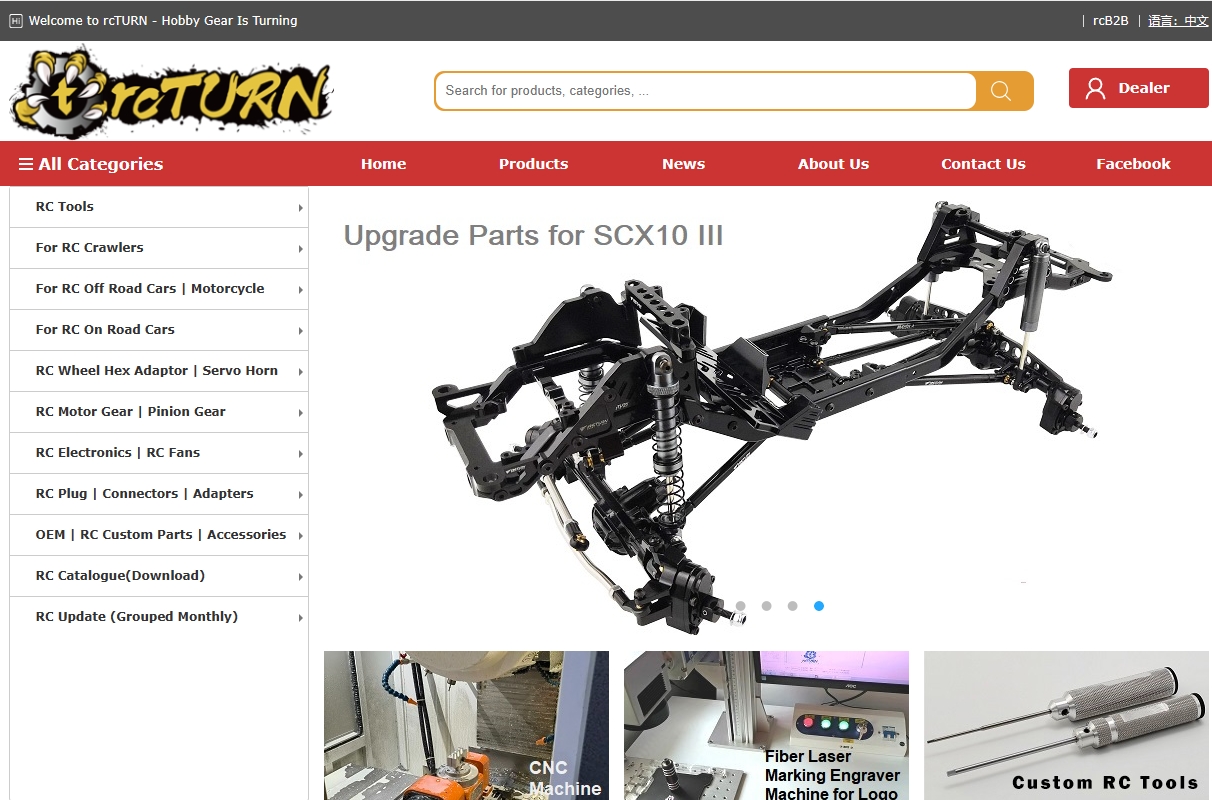1212x800 pixels.
Task: Open the CNC Machine thumbnail
Action: point(466,725)
